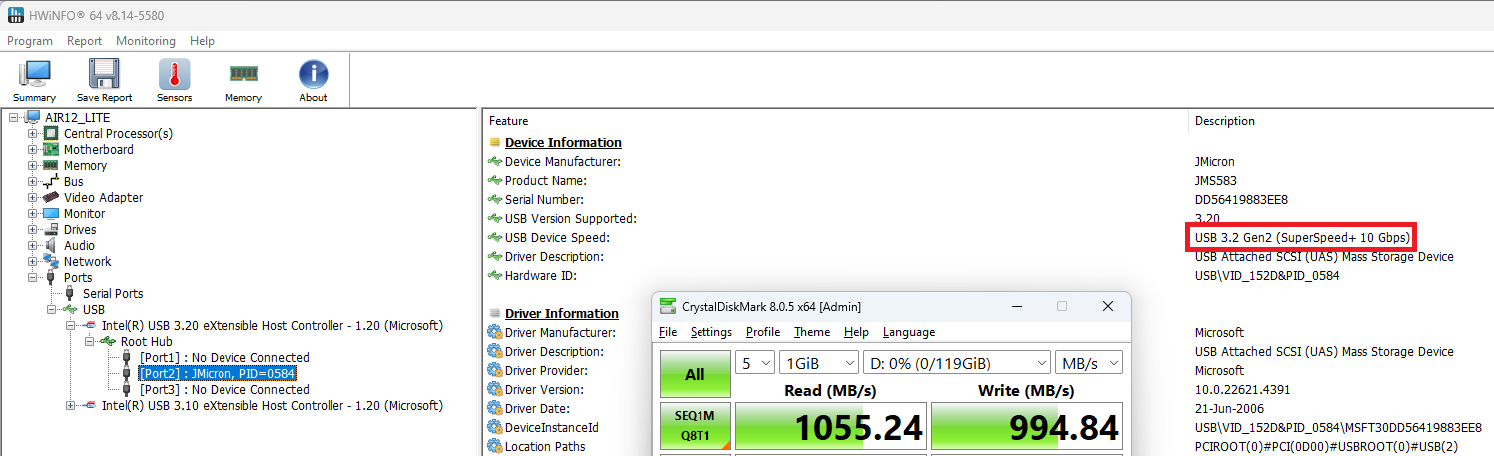Open the D: drive selection dropdown
The height and width of the screenshot is (456, 1494).
(956, 362)
